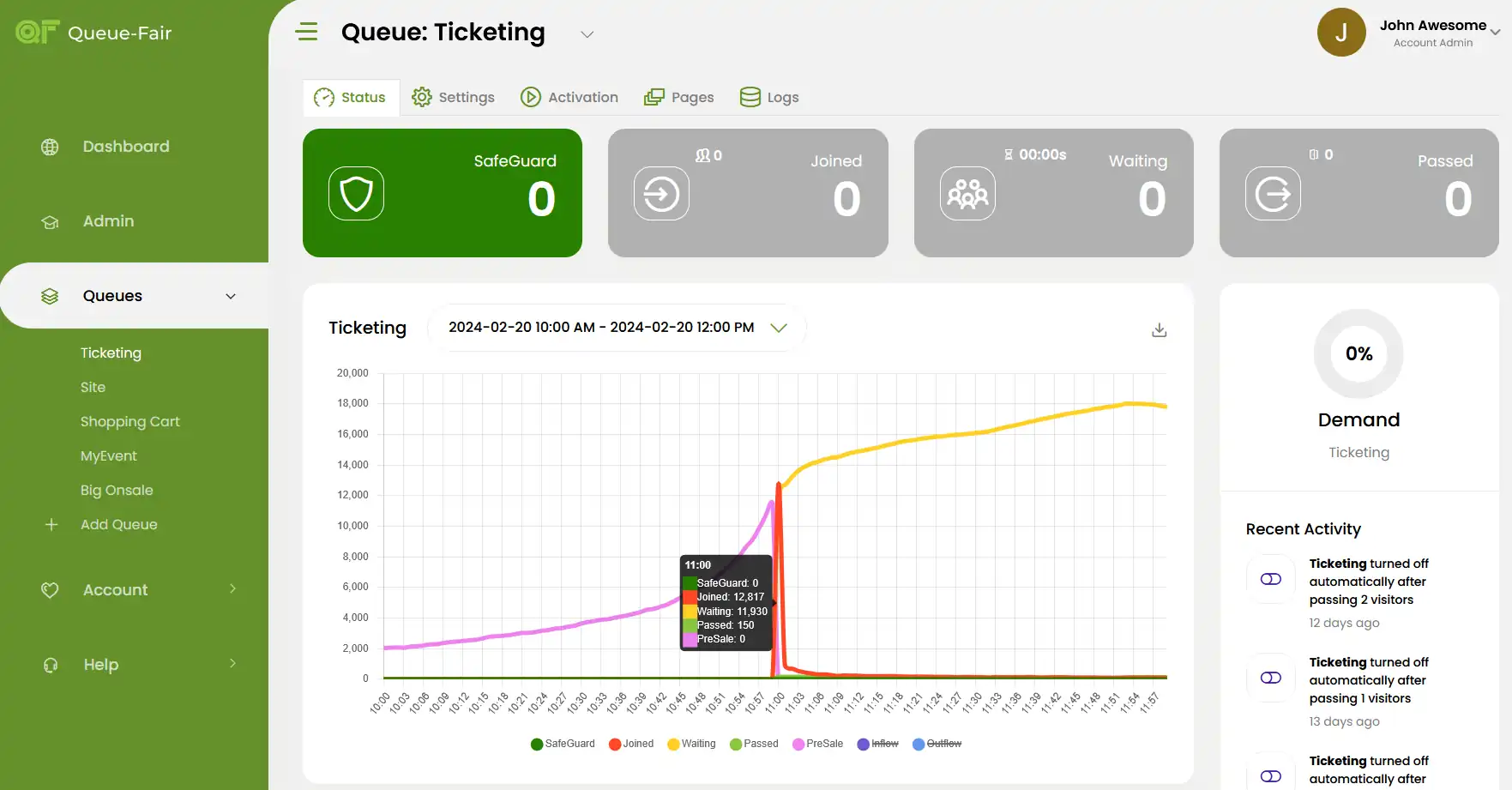
Task: Toggle Outflow series in chart legend
Action: click(937, 744)
